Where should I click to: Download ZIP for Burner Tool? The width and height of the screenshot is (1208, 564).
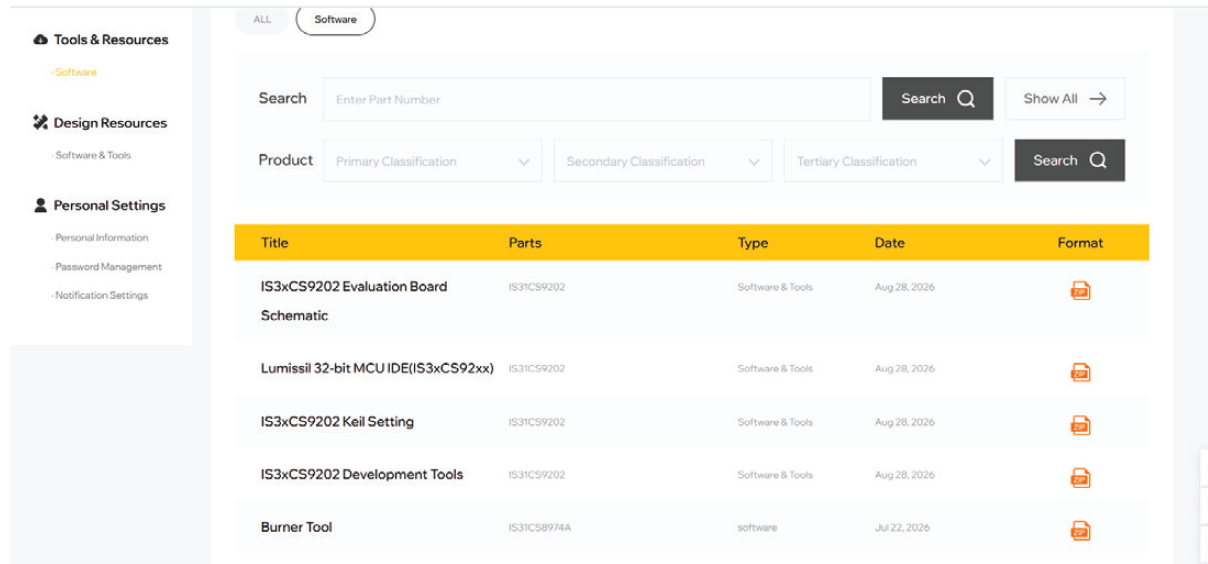pyautogui.click(x=1080, y=531)
